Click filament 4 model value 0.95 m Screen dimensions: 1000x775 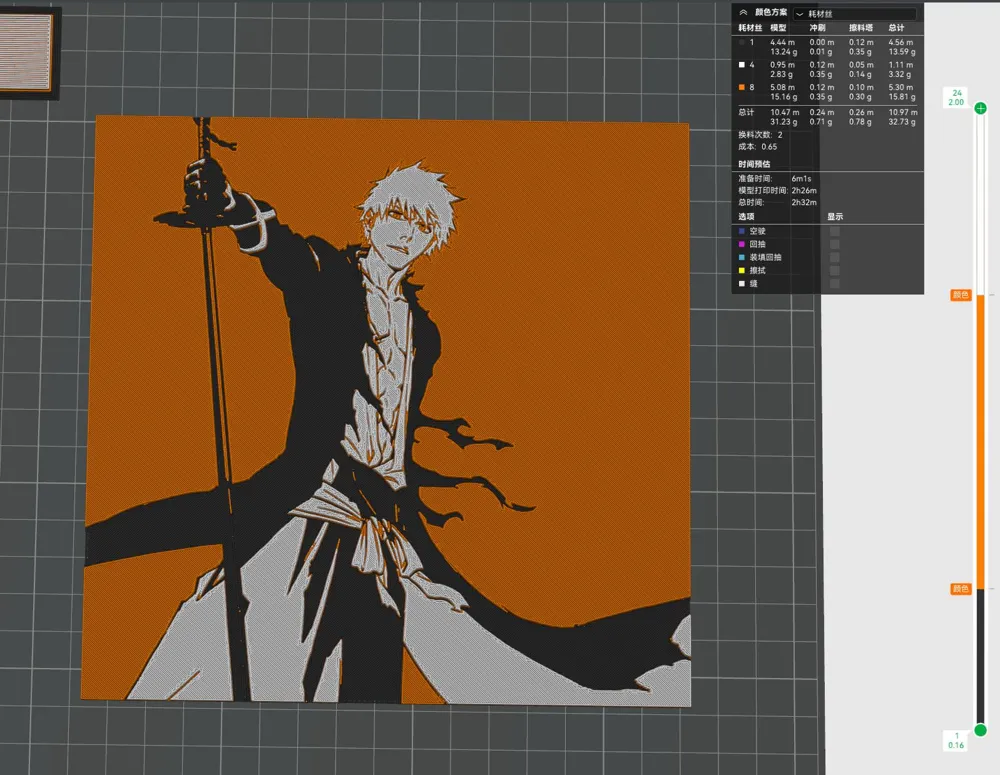click(783, 65)
